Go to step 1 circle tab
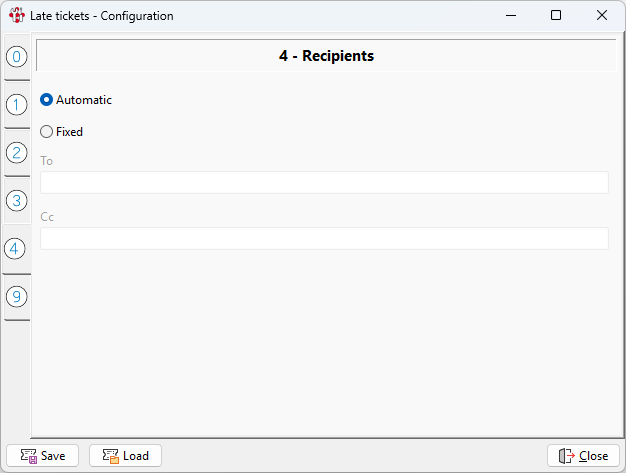626x473 pixels. [x=16, y=104]
